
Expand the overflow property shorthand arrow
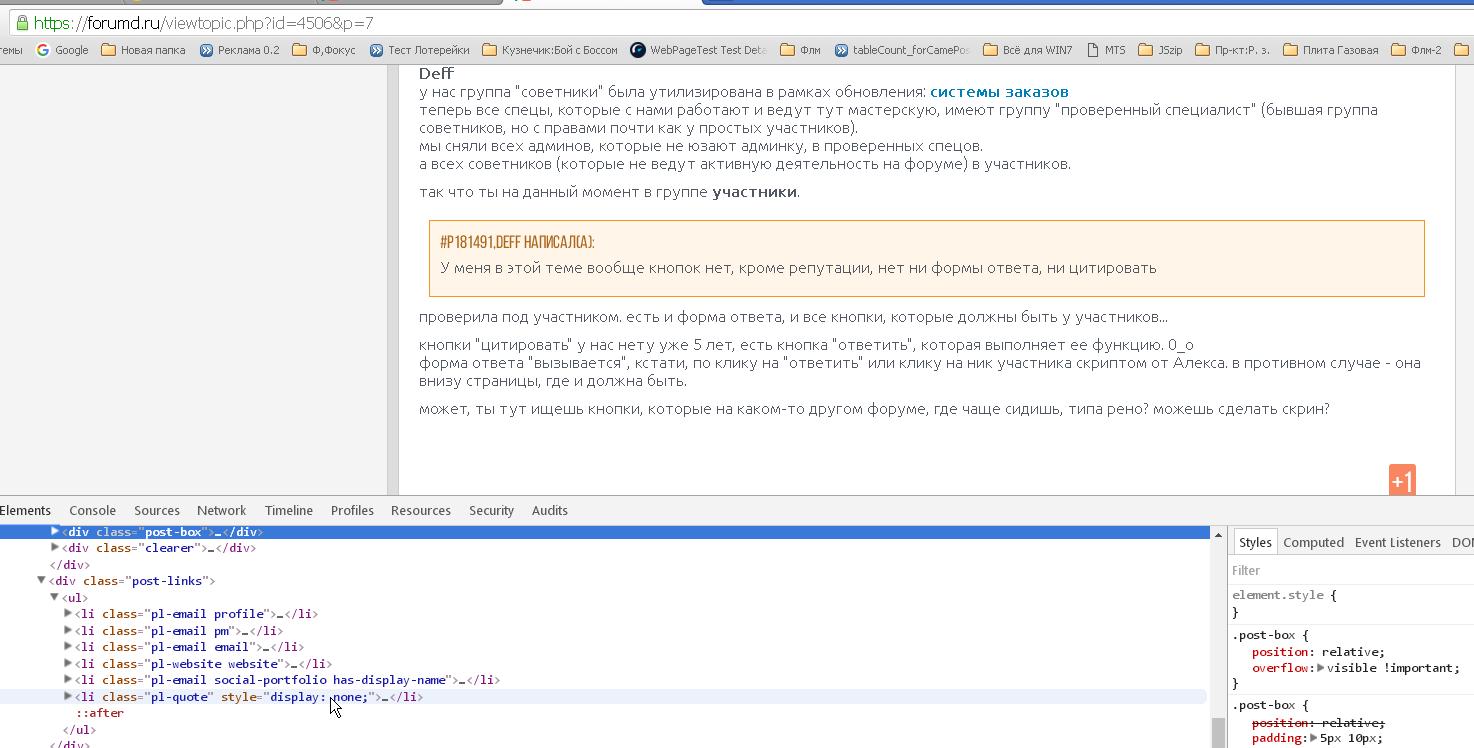[x=1321, y=668]
